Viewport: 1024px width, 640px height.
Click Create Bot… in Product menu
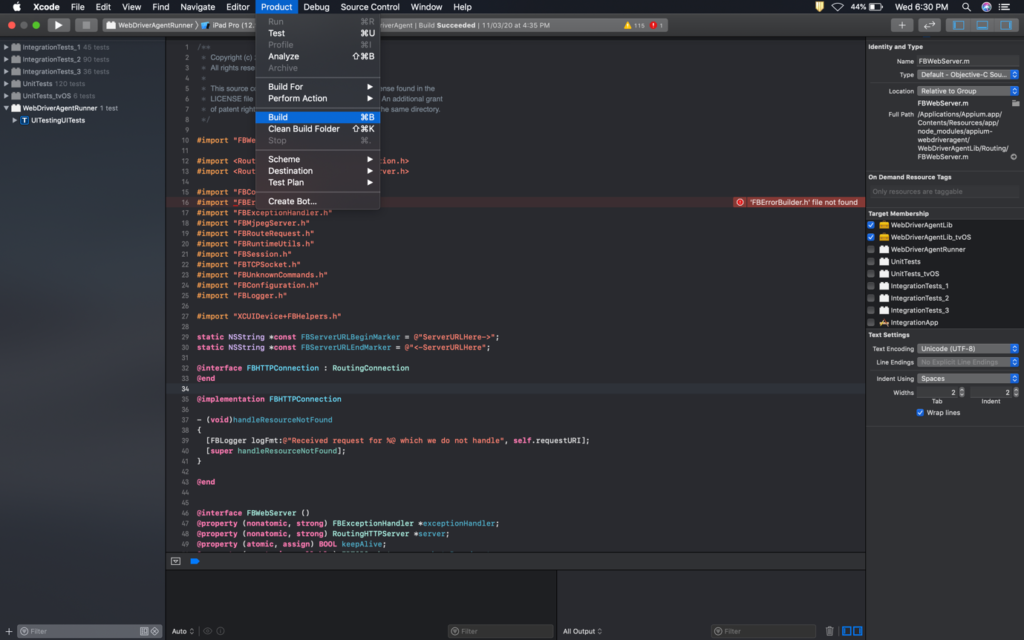coord(317,201)
